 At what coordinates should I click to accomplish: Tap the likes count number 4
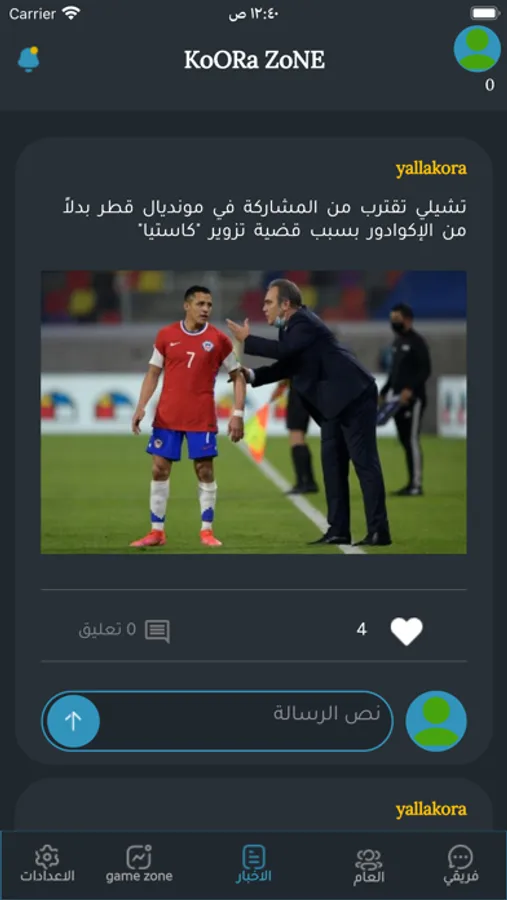coord(362,630)
